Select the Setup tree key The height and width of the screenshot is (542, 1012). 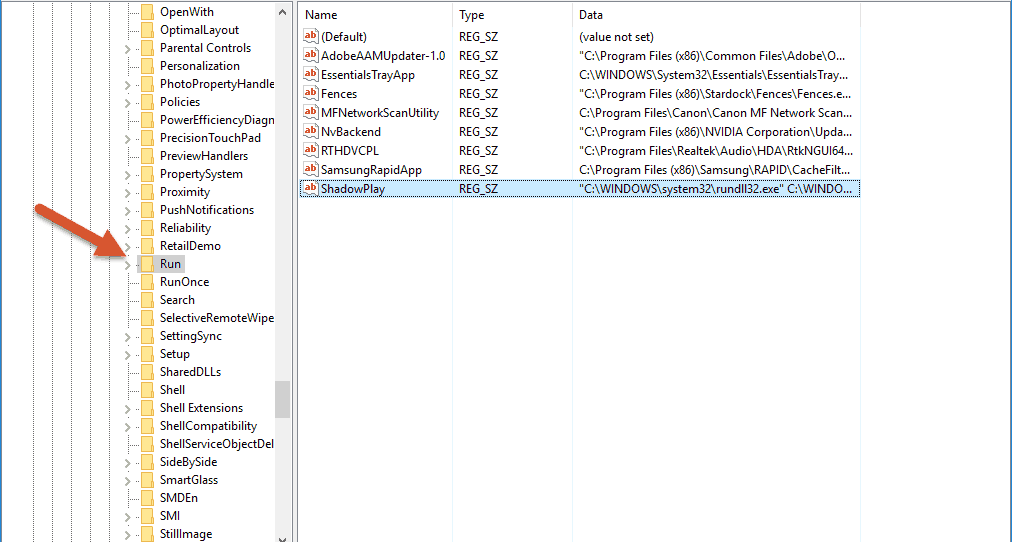tap(175, 354)
